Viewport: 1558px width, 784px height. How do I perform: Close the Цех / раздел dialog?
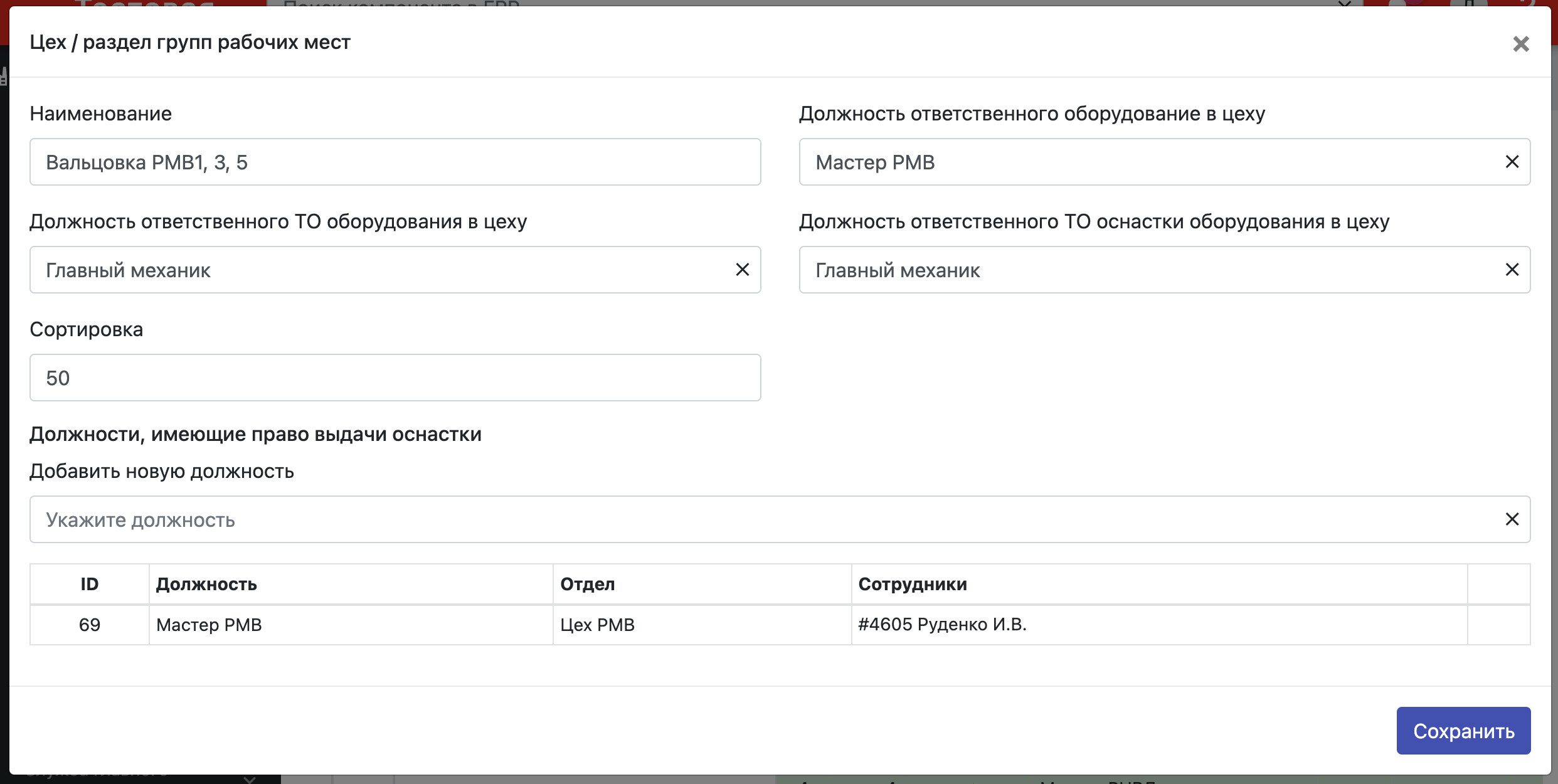(1520, 44)
